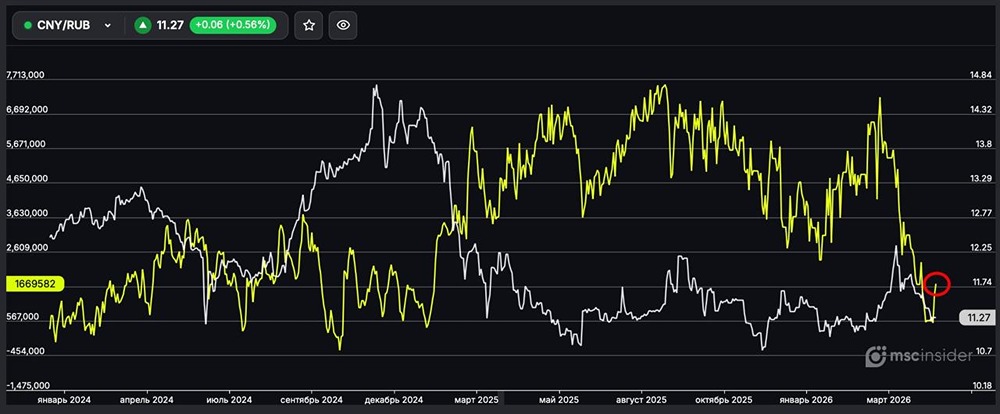Click the 2,609,000 left axis label
This screenshot has height=414, width=1000.
pos(28,248)
